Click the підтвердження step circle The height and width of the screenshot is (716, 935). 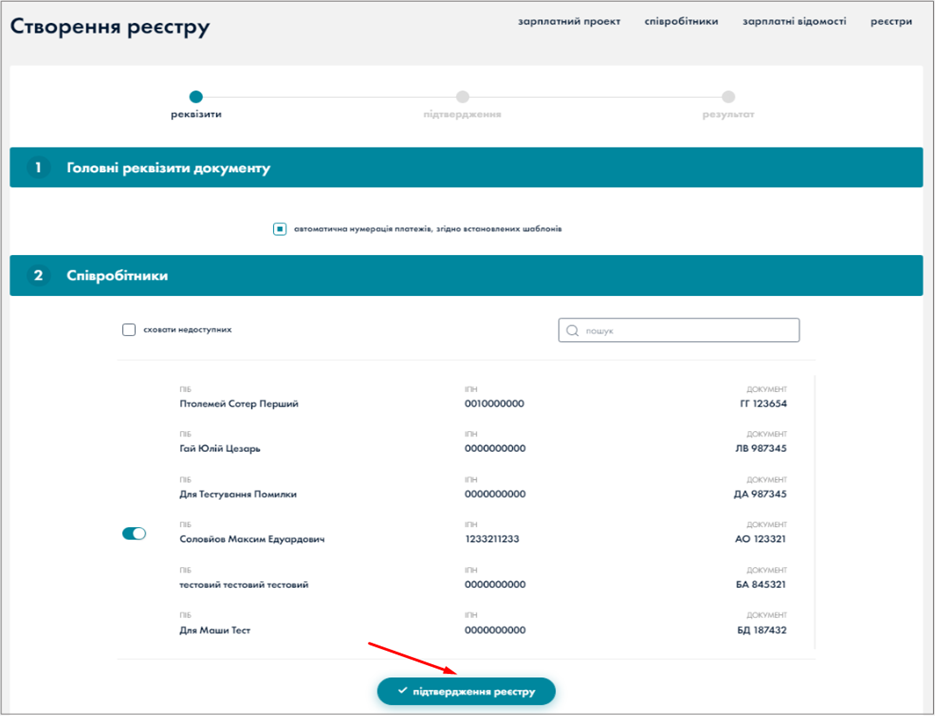[462, 97]
